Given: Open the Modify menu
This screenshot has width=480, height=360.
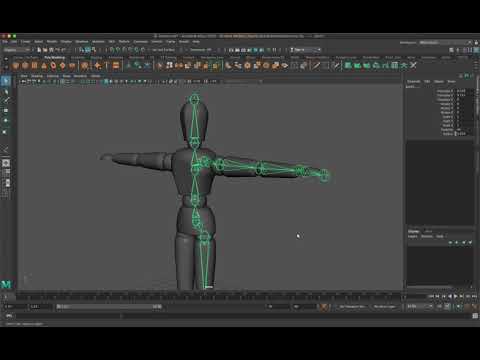Looking at the screenshot, I should (52, 42).
